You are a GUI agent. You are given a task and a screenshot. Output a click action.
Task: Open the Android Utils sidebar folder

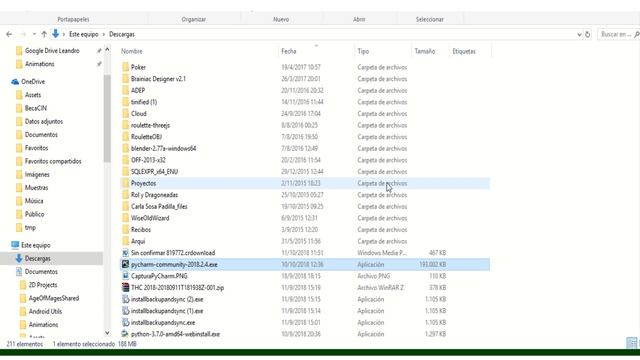point(45,311)
